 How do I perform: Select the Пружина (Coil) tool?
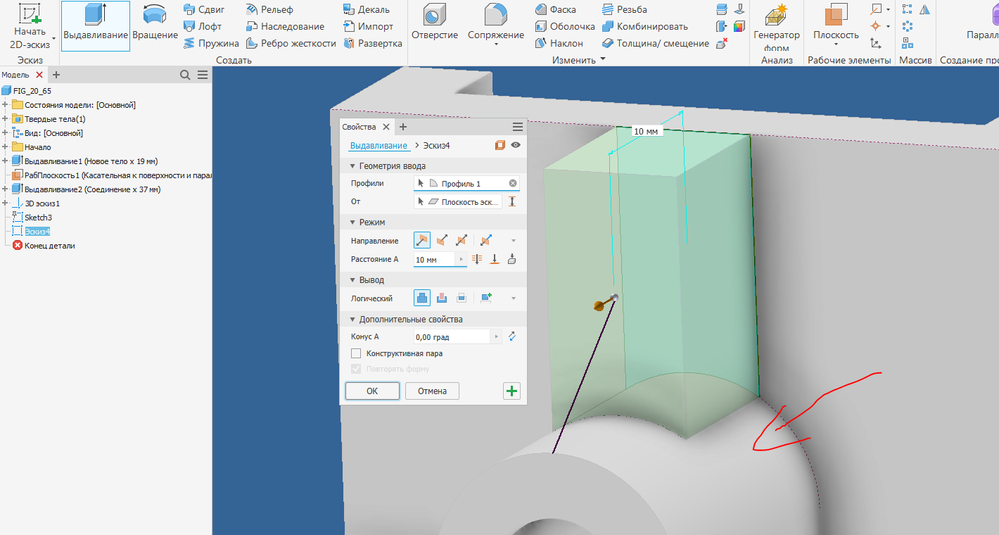coord(211,43)
